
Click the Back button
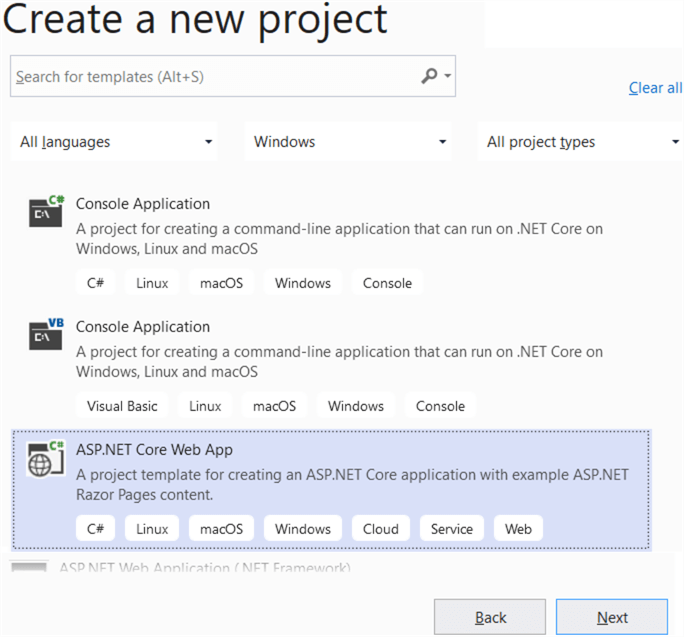[x=490, y=617]
